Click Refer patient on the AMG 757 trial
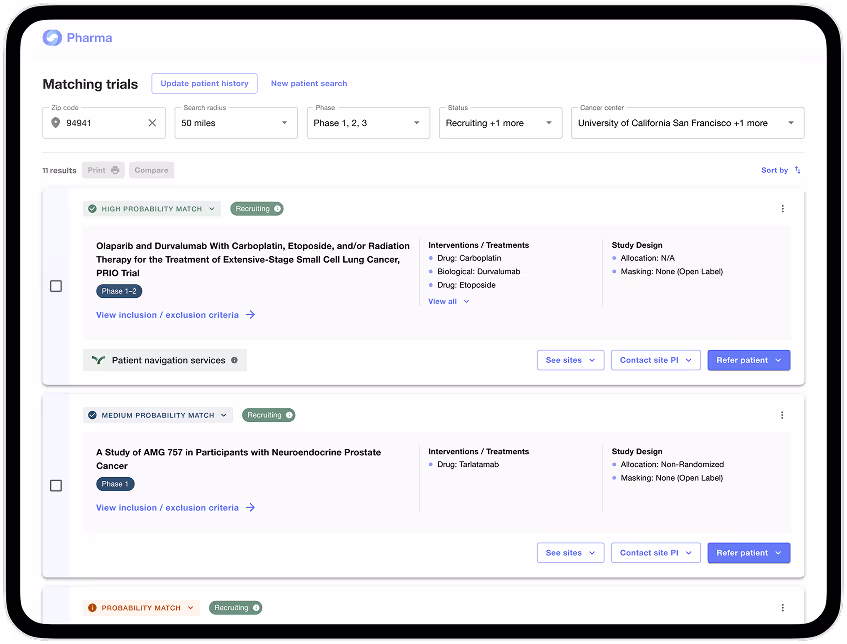This screenshot has width=847, height=644. (748, 553)
